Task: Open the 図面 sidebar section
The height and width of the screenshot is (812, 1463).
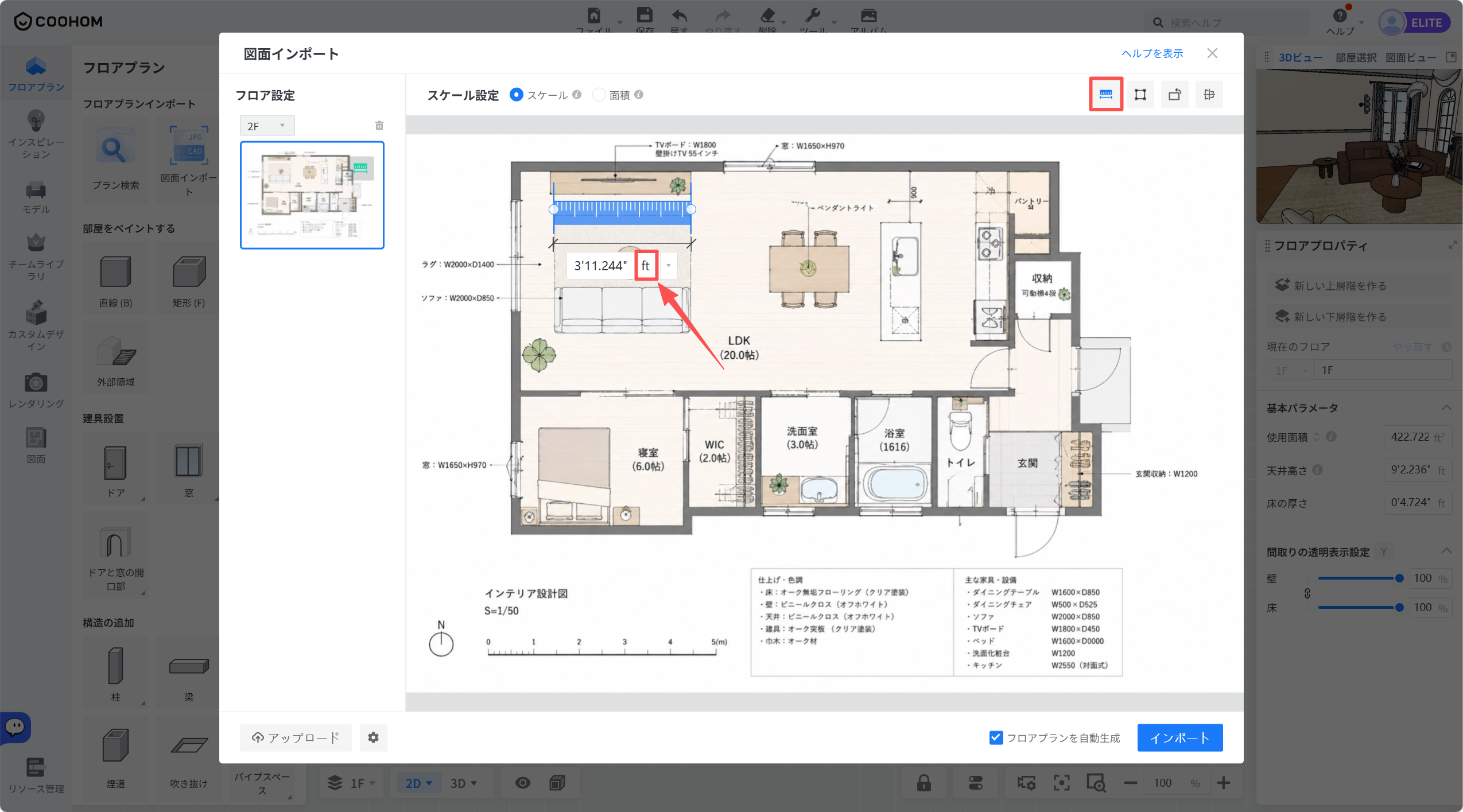Action: point(36,445)
